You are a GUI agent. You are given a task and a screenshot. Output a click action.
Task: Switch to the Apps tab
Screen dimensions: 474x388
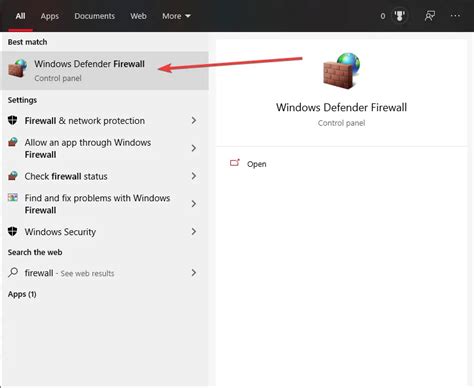coord(50,16)
